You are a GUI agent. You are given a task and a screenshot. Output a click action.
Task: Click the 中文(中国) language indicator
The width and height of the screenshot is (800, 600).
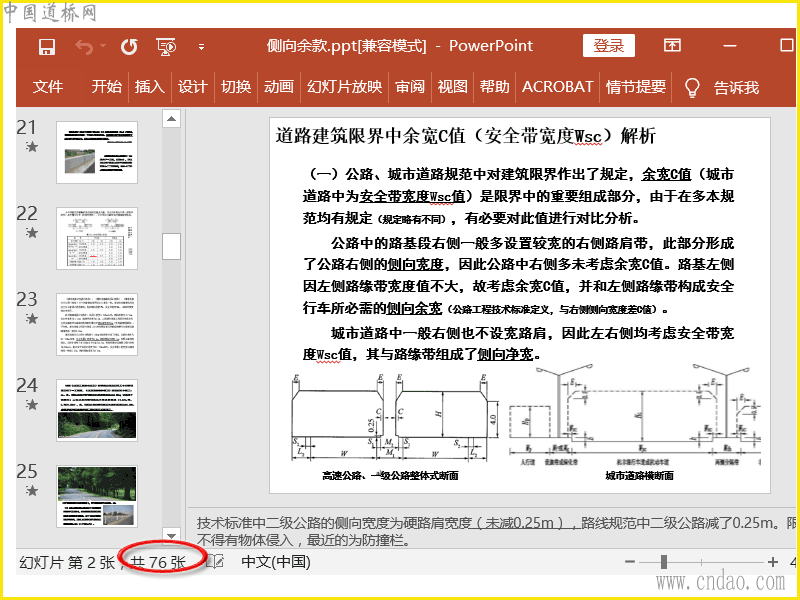[x=276, y=562]
